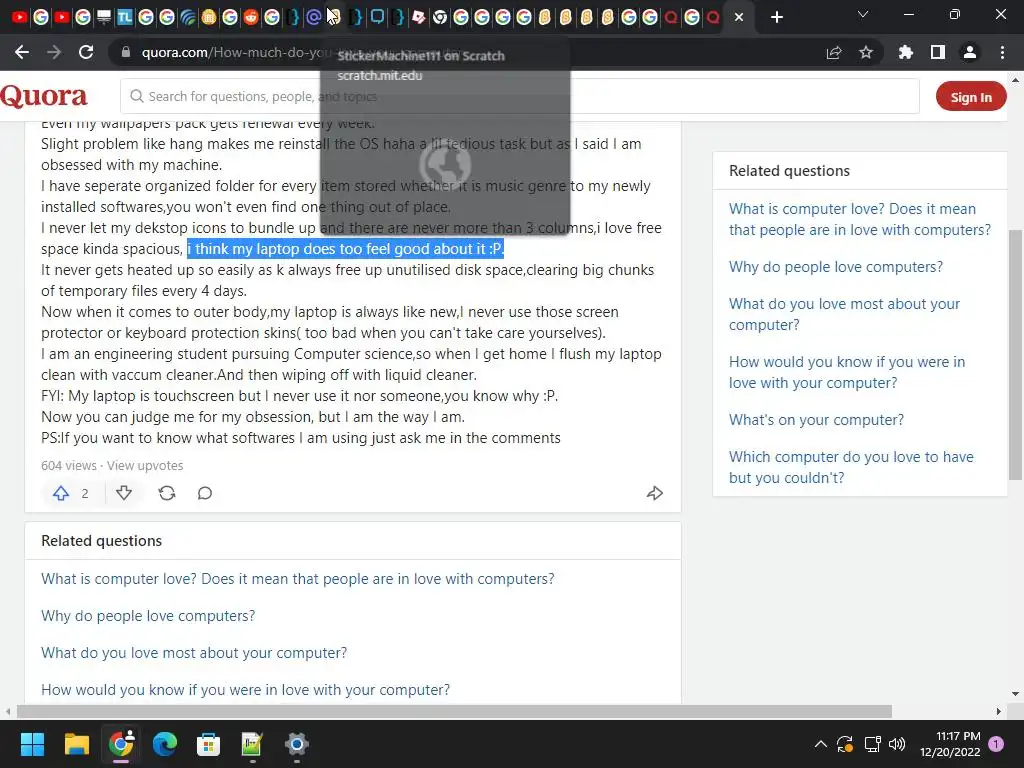
Task: Open the Chrome profile icon
Action: pos(970,52)
